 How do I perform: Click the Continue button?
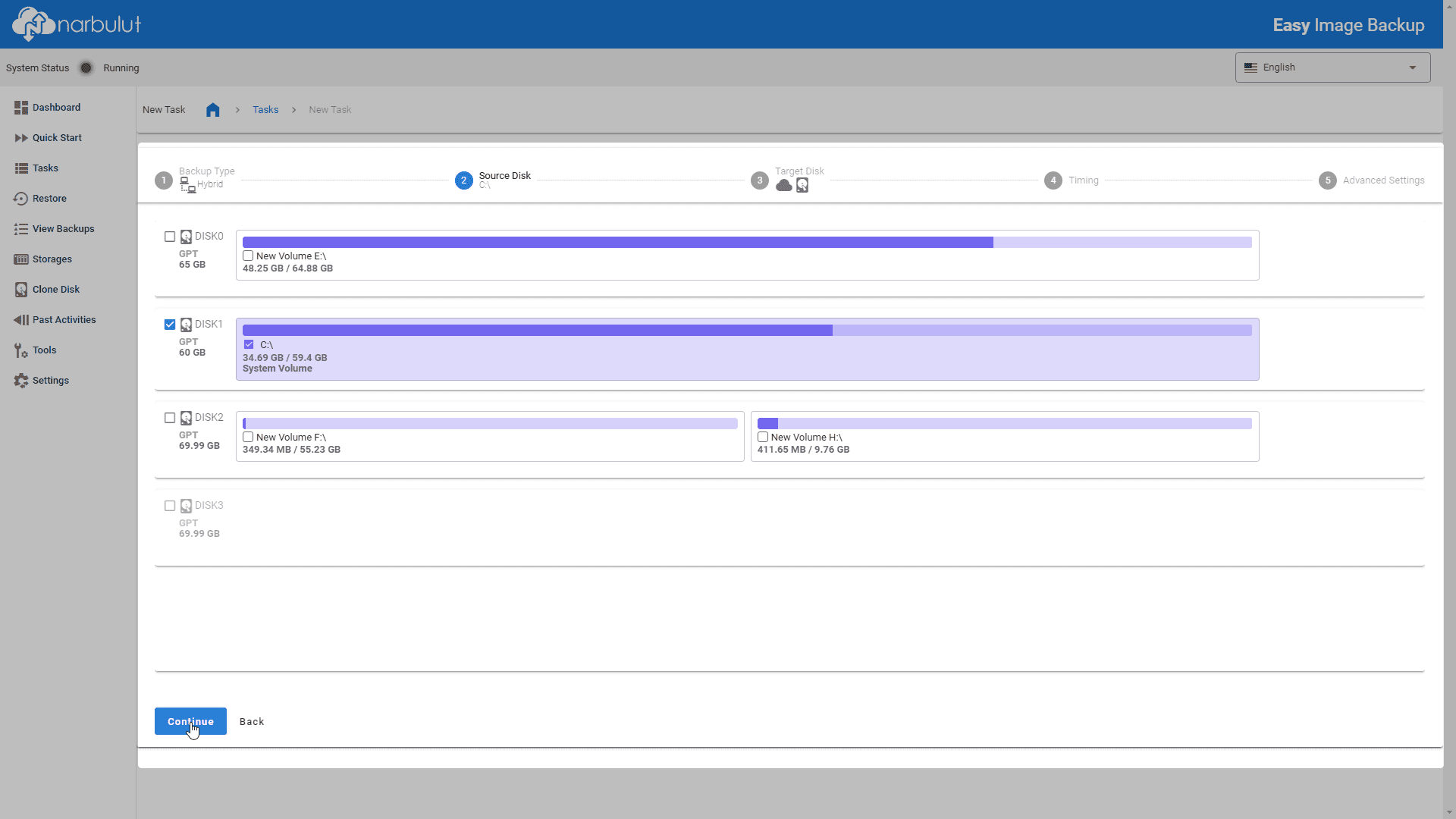point(190,721)
